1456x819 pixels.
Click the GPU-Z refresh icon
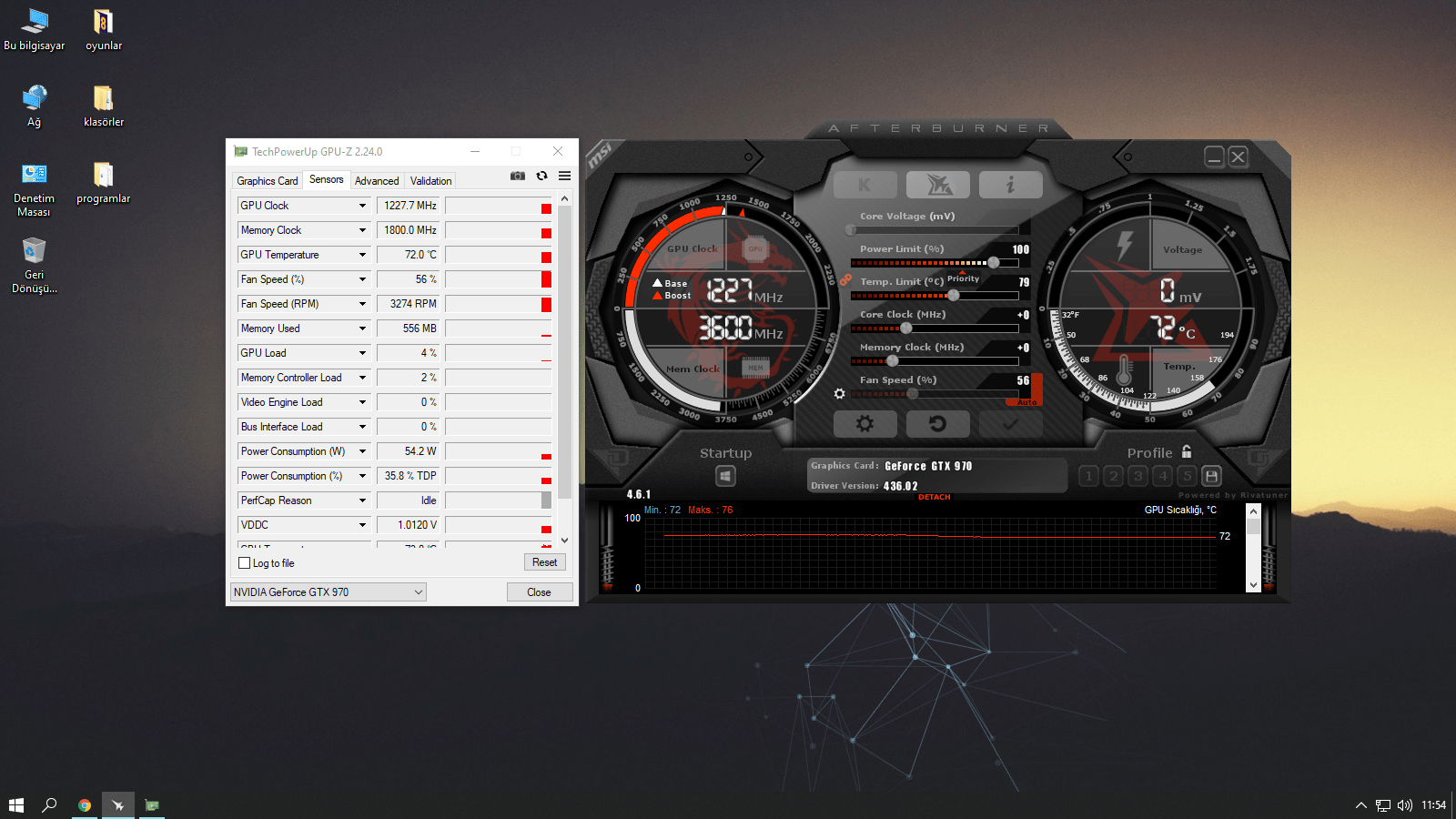pos(542,176)
